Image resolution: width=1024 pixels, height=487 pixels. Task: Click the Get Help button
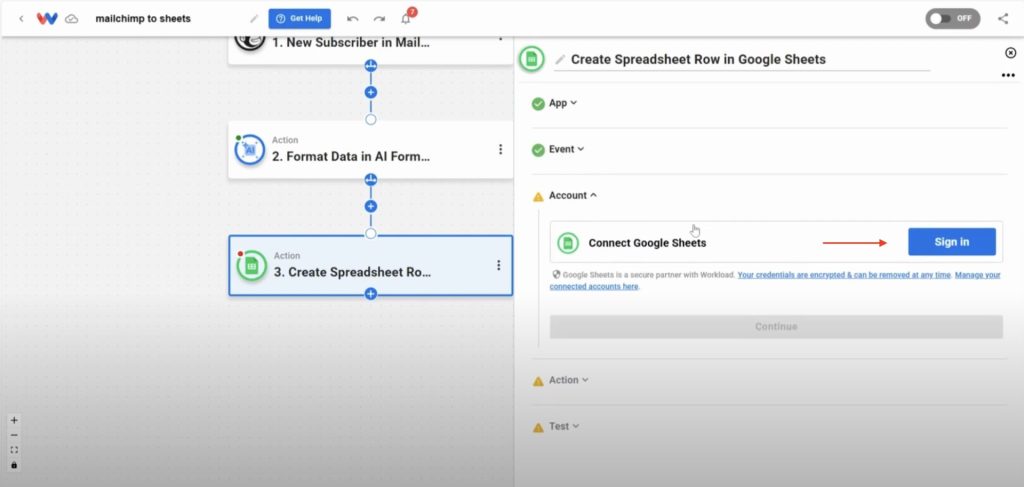coord(300,18)
